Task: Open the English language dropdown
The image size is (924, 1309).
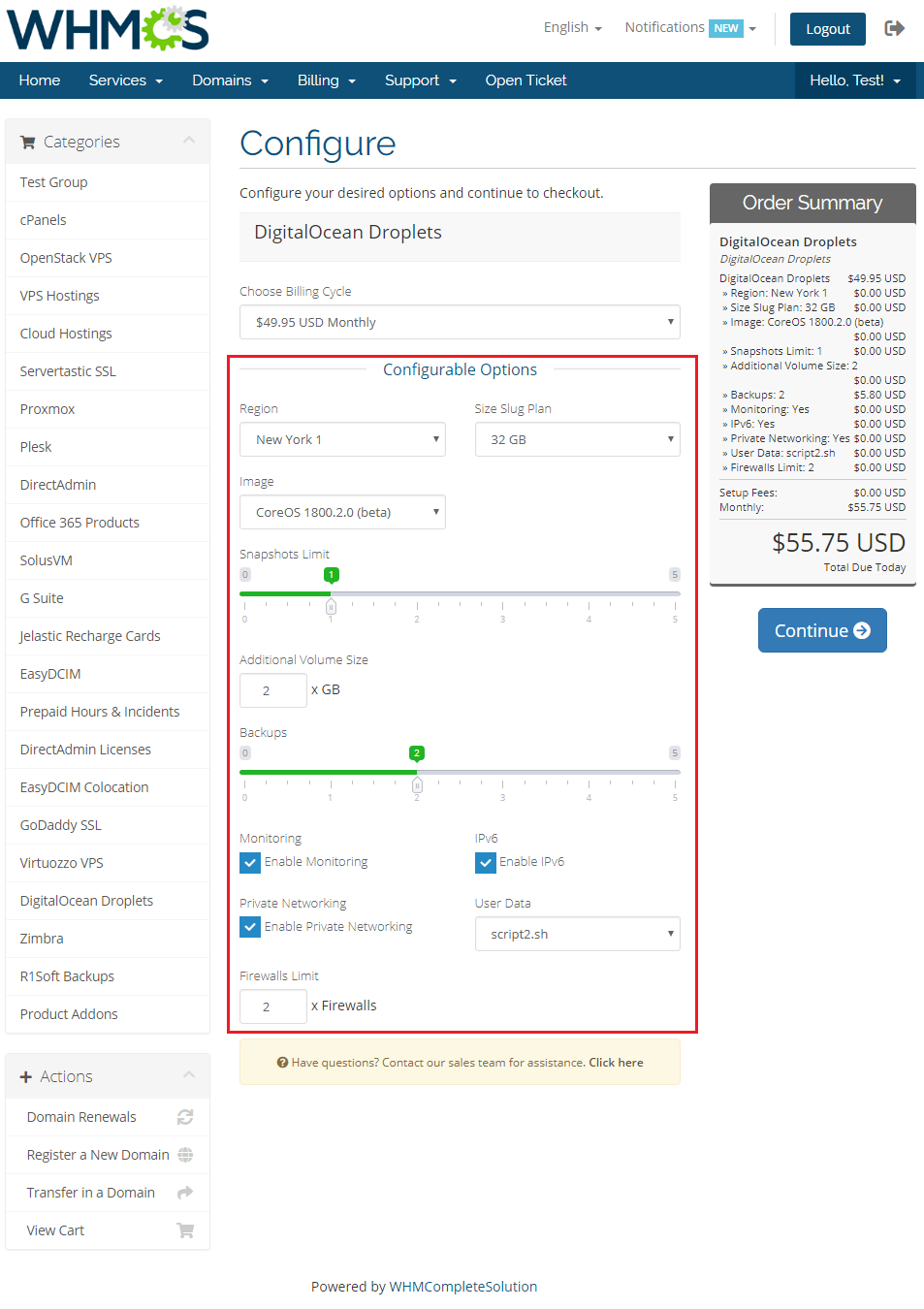Action: click(573, 27)
